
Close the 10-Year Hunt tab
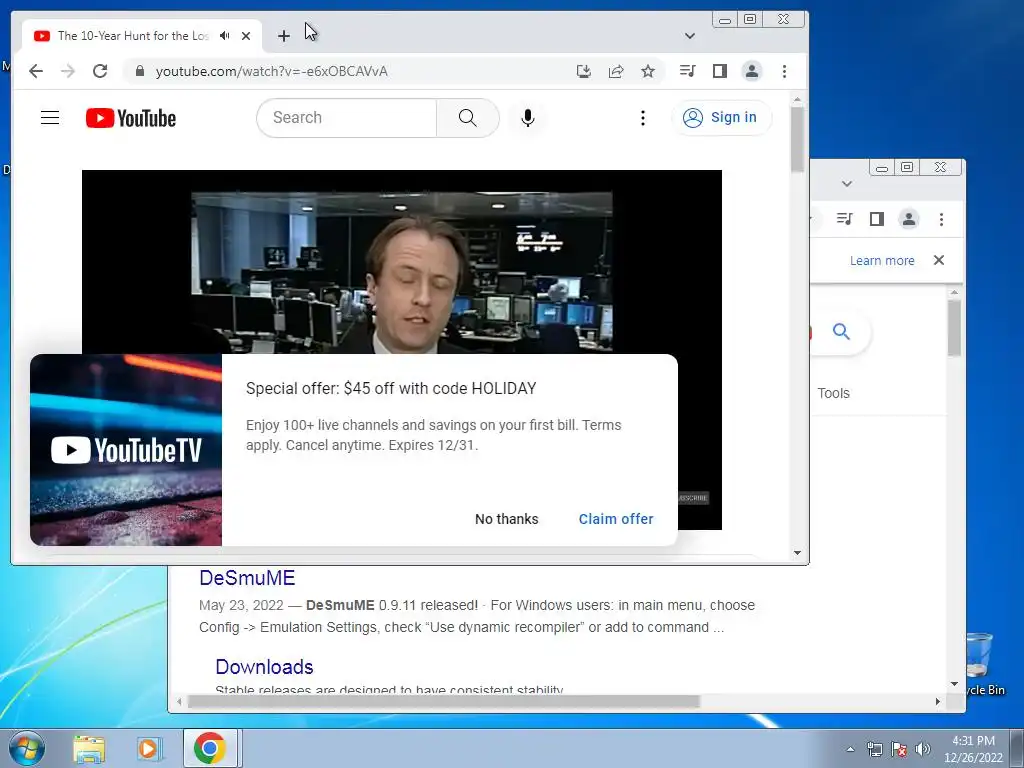[246, 36]
